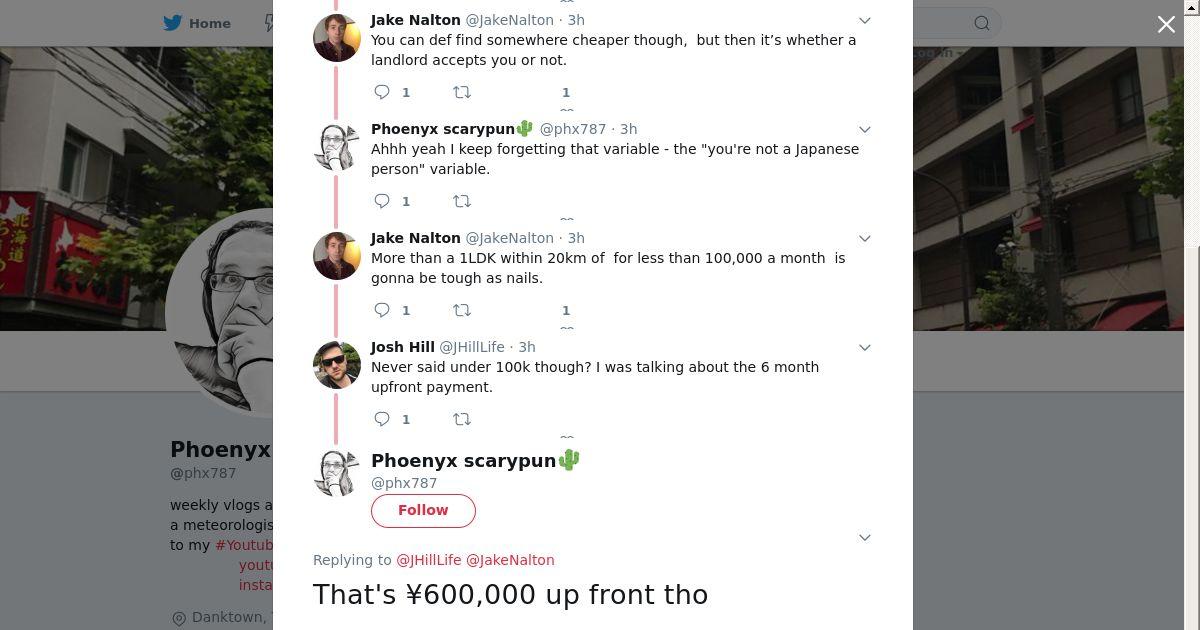Retweet Jake Nalton's landlord tweet
Screen dimensions: 1200x630
[462, 92]
